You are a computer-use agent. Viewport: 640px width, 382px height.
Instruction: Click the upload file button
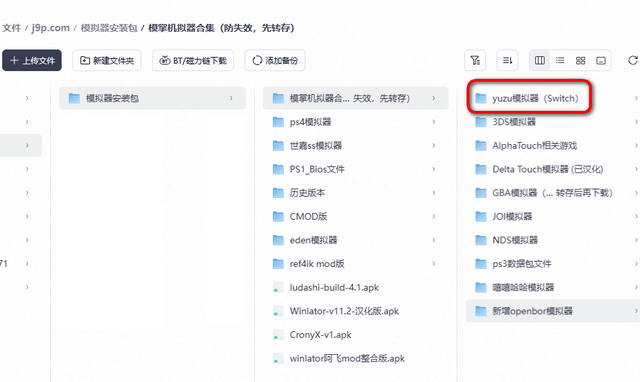(32, 60)
